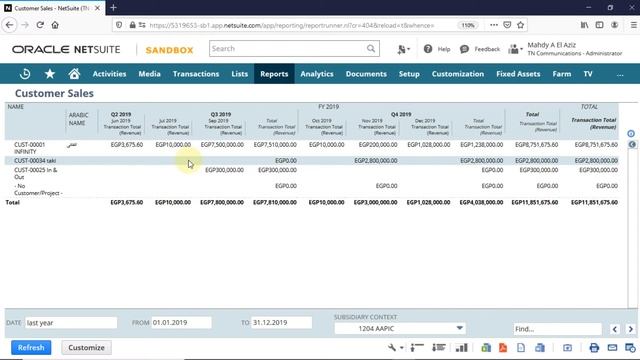Open the more menu items ellipsis
The height and width of the screenshot is (360, 640).
click(620, 75)
